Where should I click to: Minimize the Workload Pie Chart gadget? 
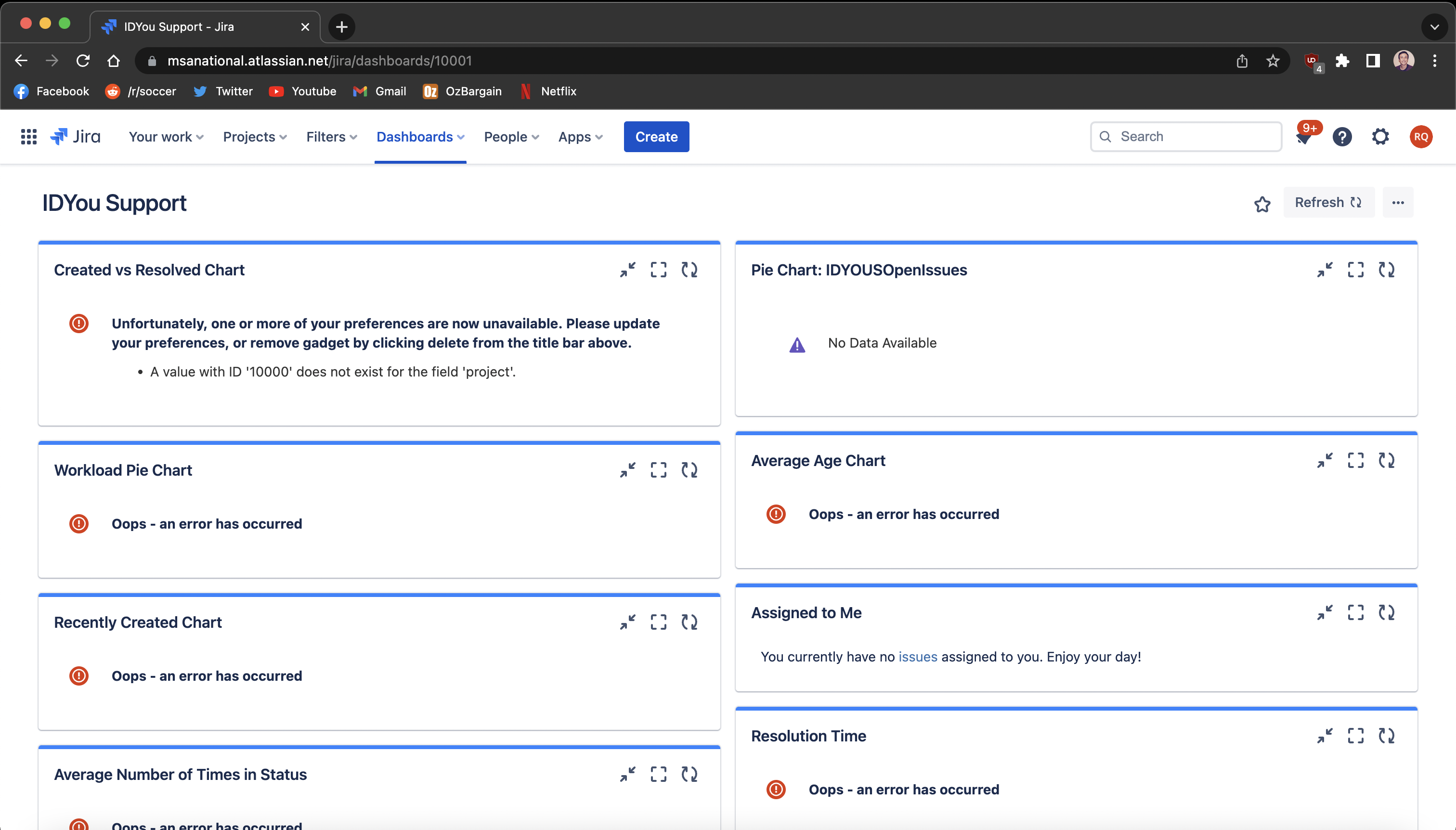pos(628,470)
